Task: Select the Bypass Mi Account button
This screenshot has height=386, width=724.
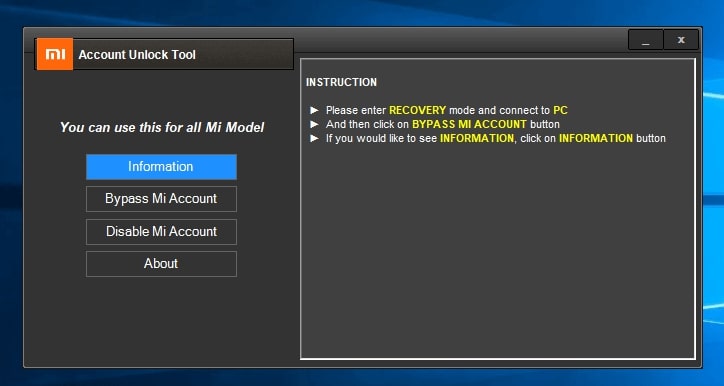Action: (x=161, y=199)
